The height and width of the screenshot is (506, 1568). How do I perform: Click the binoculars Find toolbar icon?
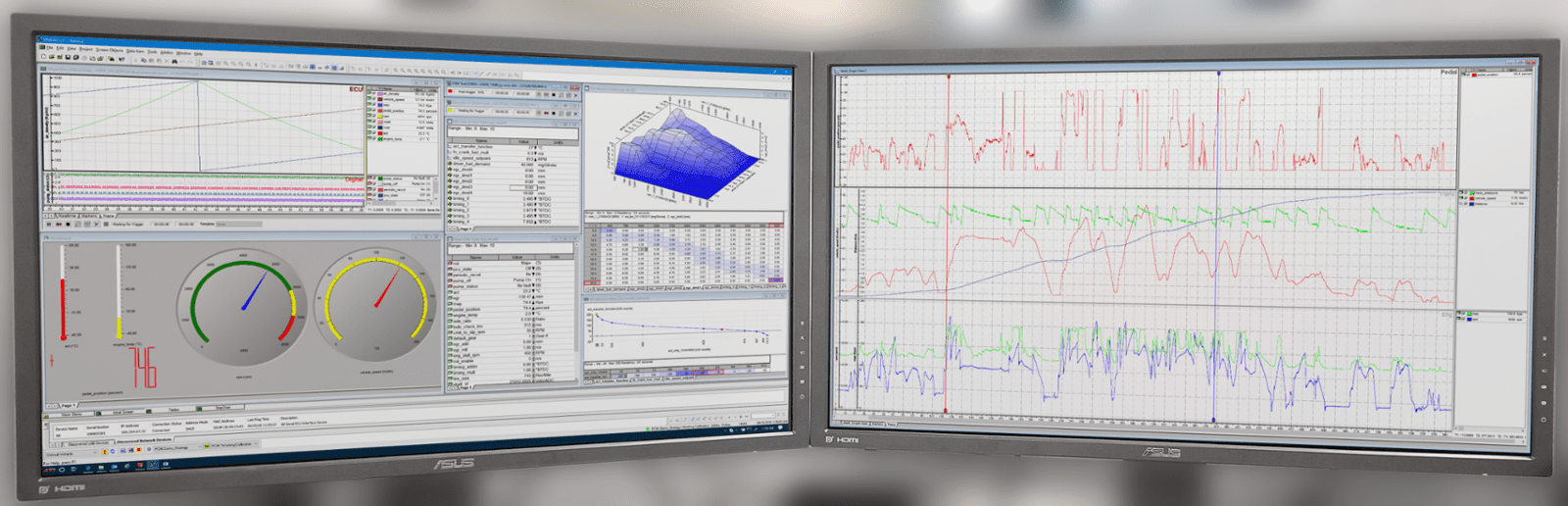coord(174,61)
